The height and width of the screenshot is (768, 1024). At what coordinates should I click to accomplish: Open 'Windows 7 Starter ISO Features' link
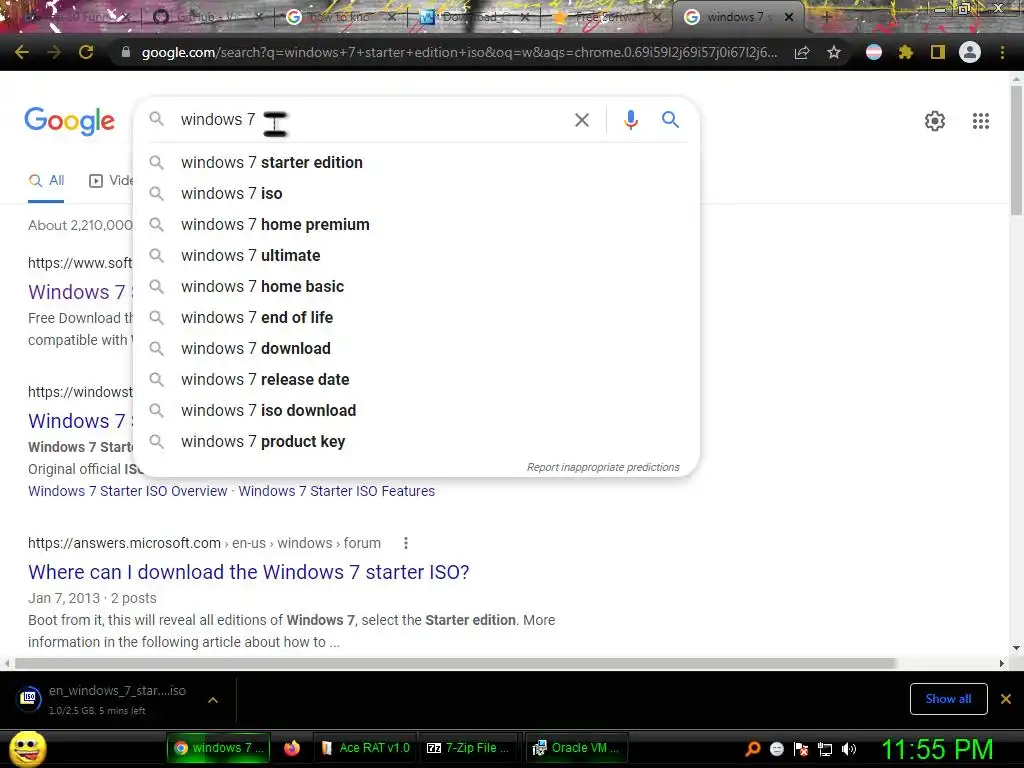[336, 491]
